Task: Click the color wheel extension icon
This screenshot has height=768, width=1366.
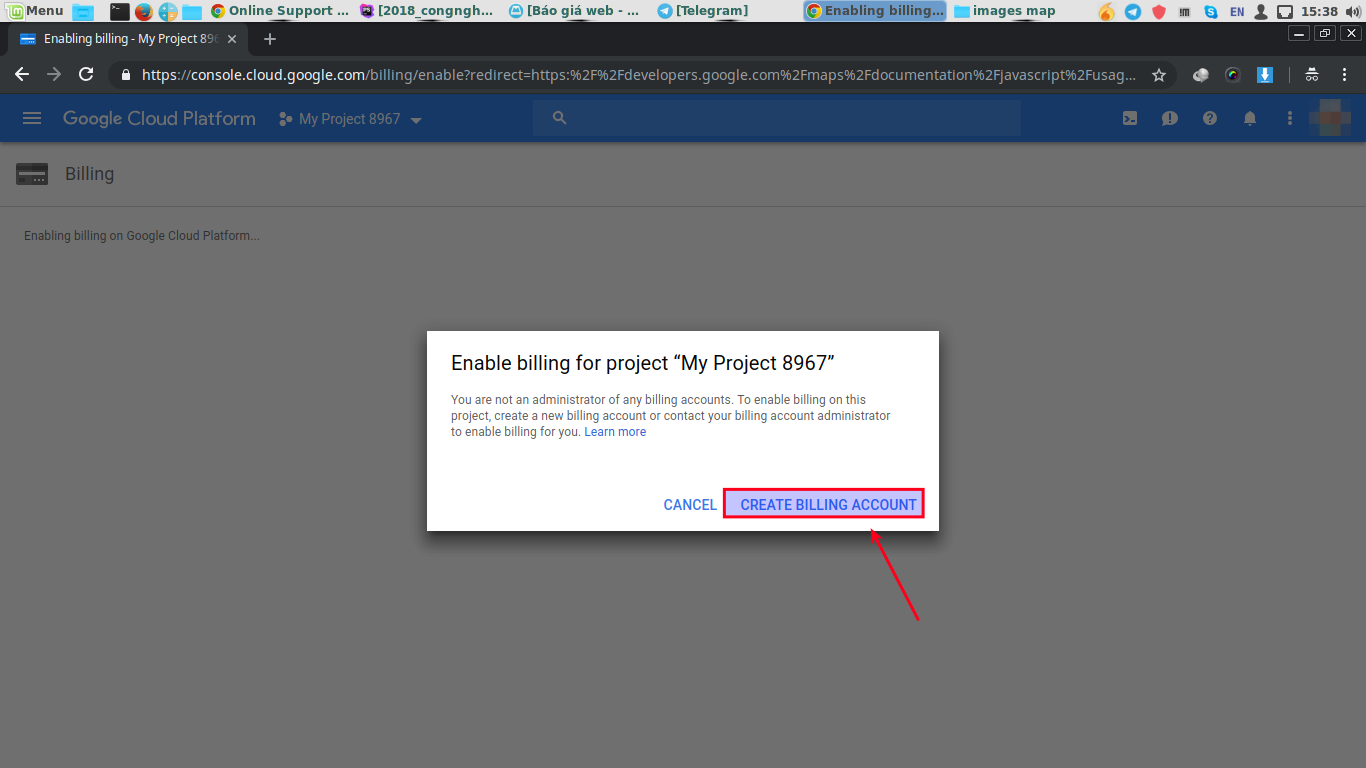Action: [x=1233, y=75]
